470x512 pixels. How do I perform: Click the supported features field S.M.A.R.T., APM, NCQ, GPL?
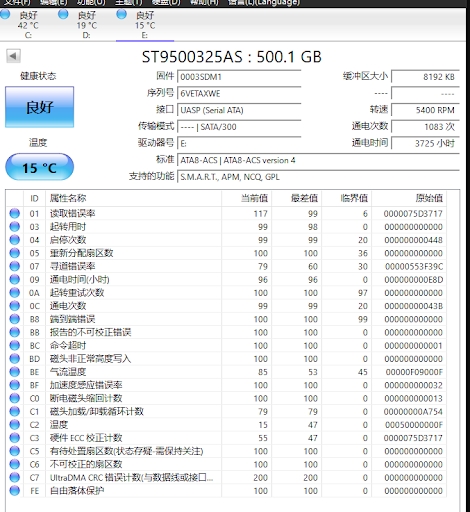pos(319,177)
